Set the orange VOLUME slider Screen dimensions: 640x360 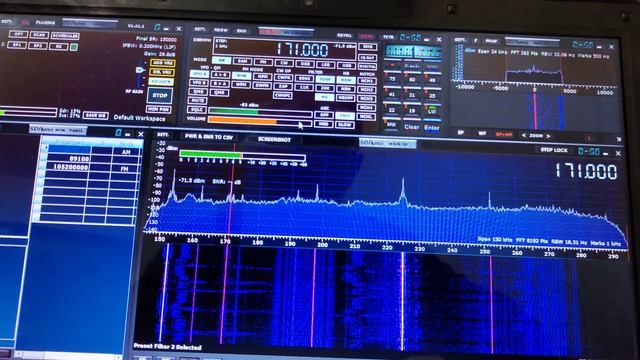pyautogui.click(x=260, y=121)
